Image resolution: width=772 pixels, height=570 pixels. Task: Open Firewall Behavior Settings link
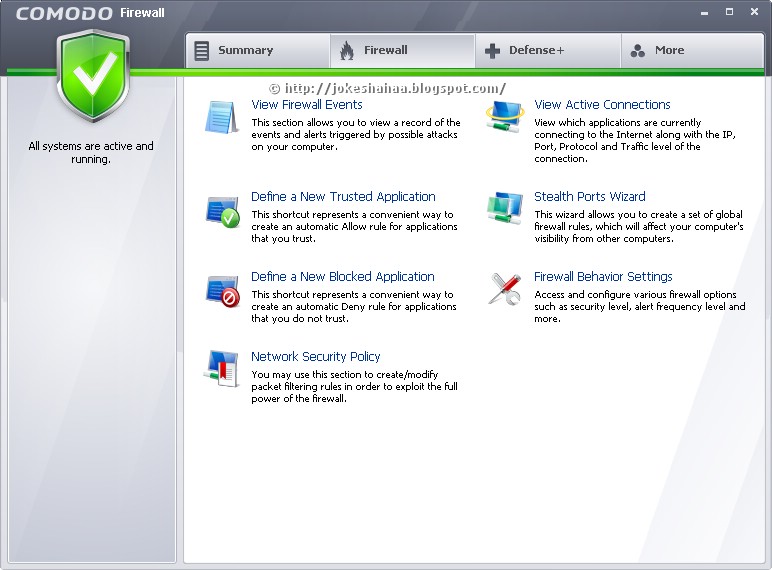603,277
